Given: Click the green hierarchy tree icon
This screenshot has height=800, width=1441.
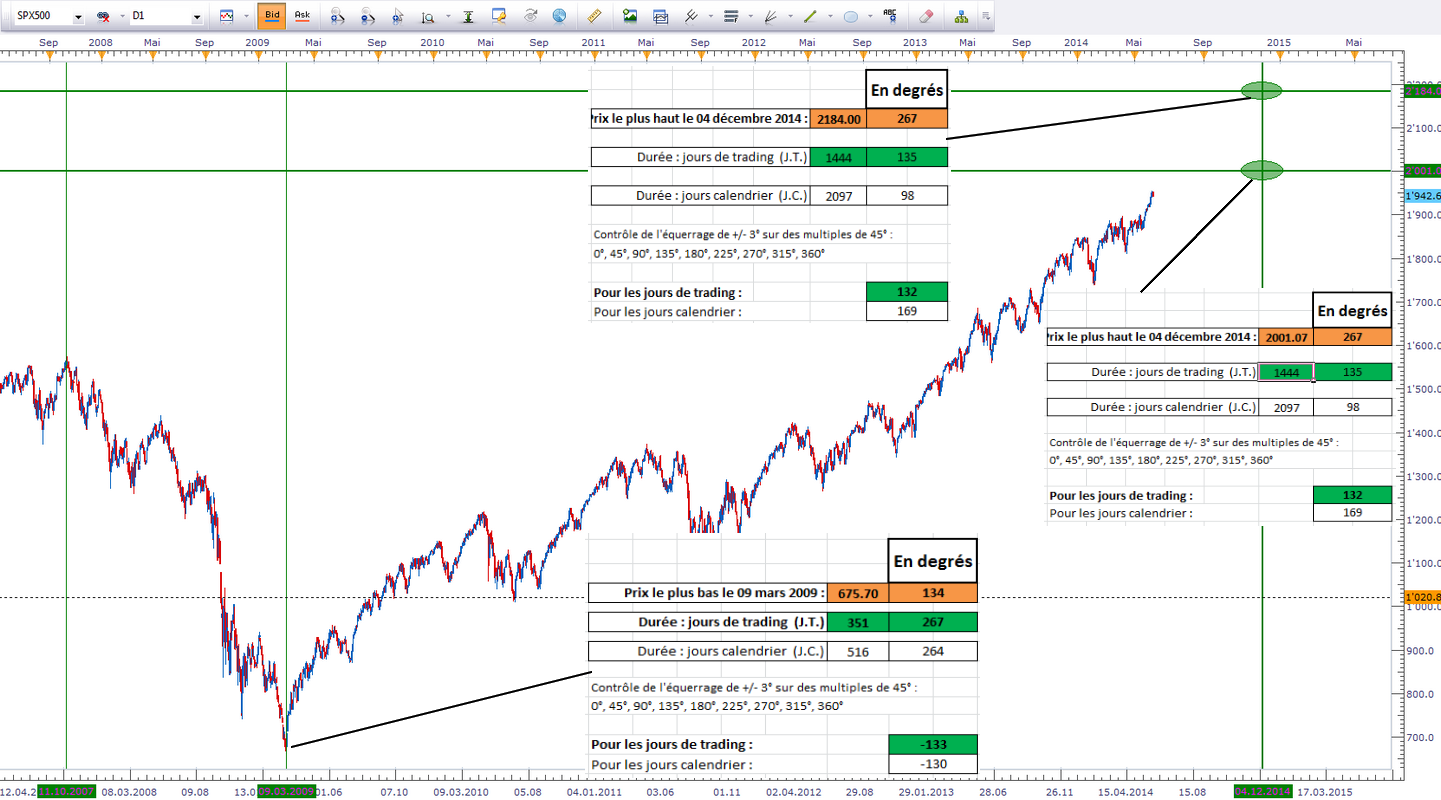Looking at the screenshot, I should (961, 17).
